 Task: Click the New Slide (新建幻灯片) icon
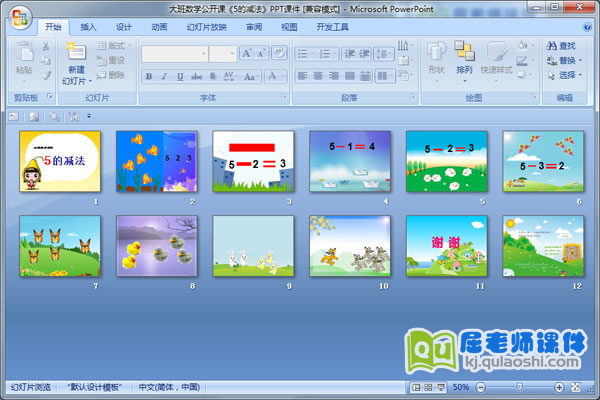(76, 52)
